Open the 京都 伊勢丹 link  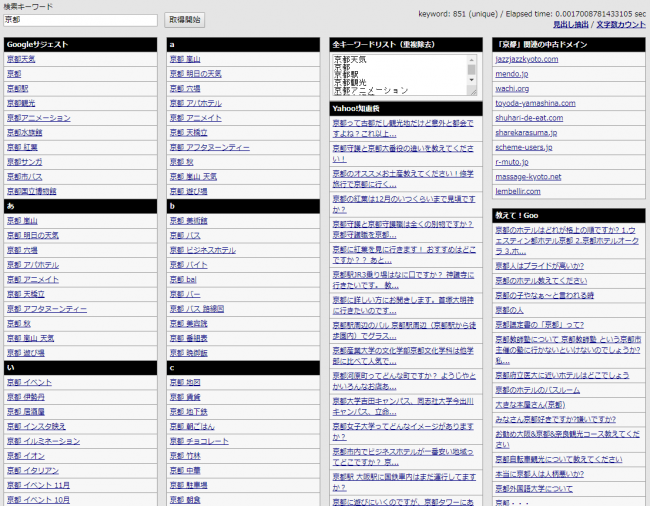click(x=26, y=397)
